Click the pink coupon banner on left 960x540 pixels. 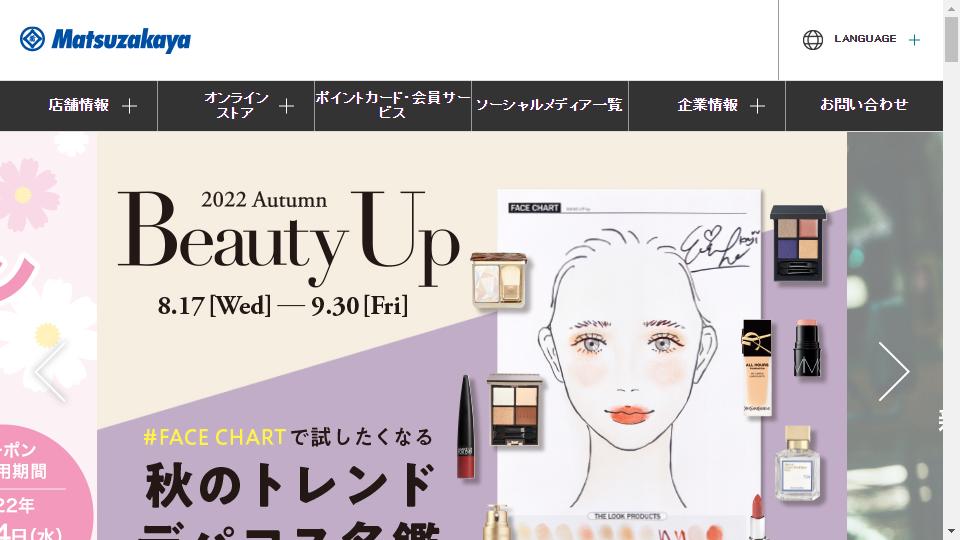(48, 336)
